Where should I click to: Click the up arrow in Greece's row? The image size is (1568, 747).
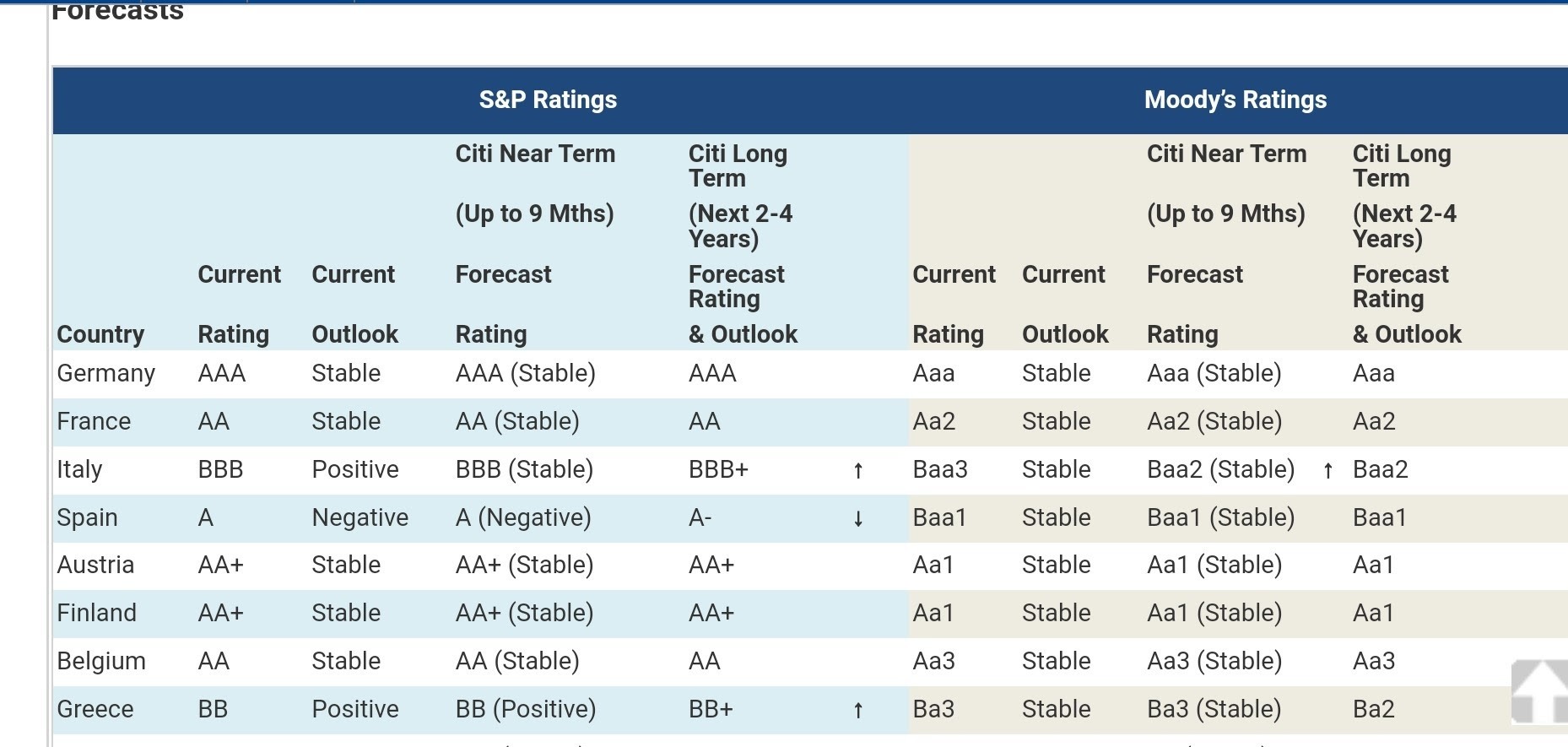coord(858,710)
